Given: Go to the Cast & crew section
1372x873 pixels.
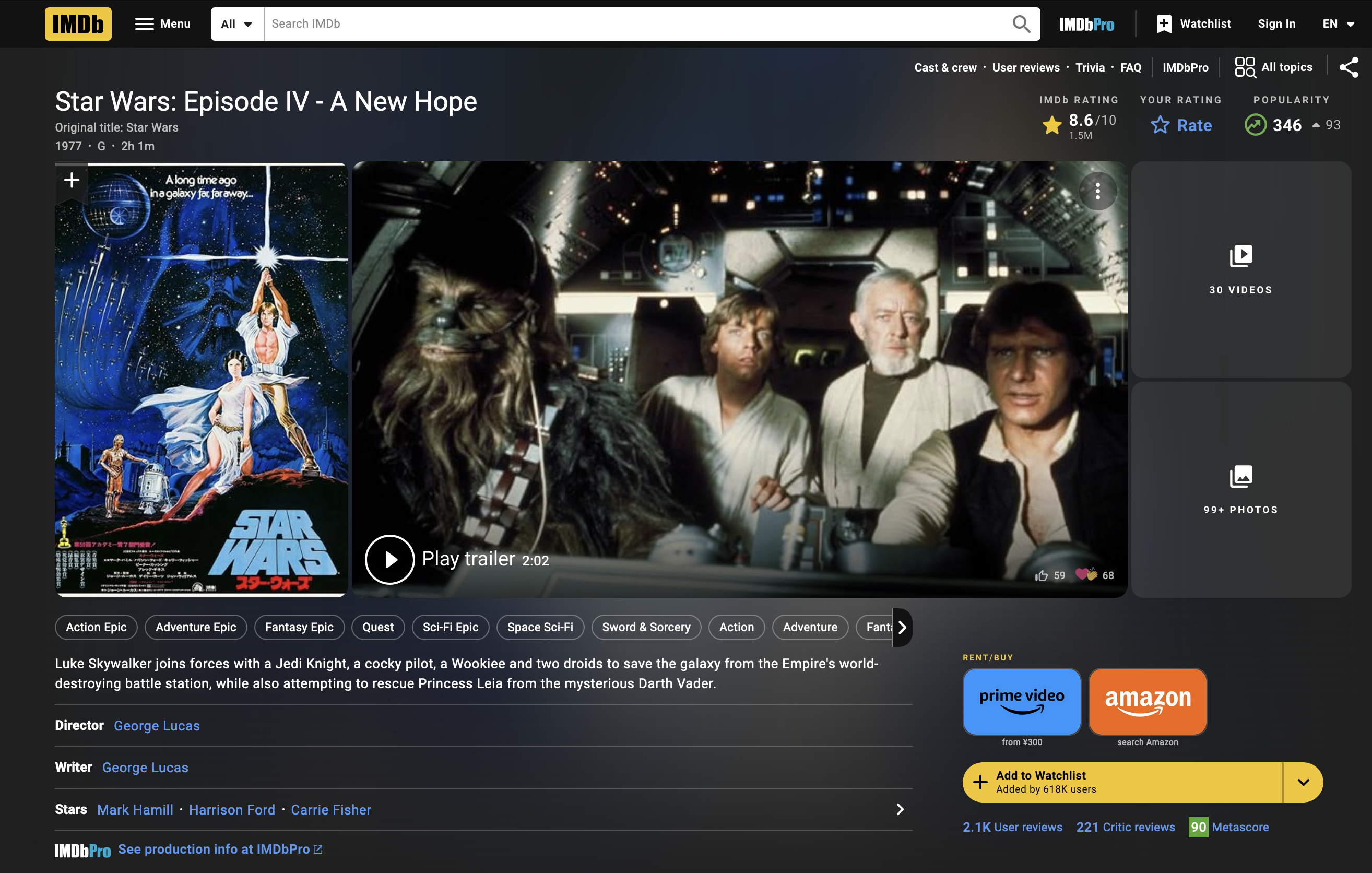Looking at the screenshot, I should click(x=944, y=67).
